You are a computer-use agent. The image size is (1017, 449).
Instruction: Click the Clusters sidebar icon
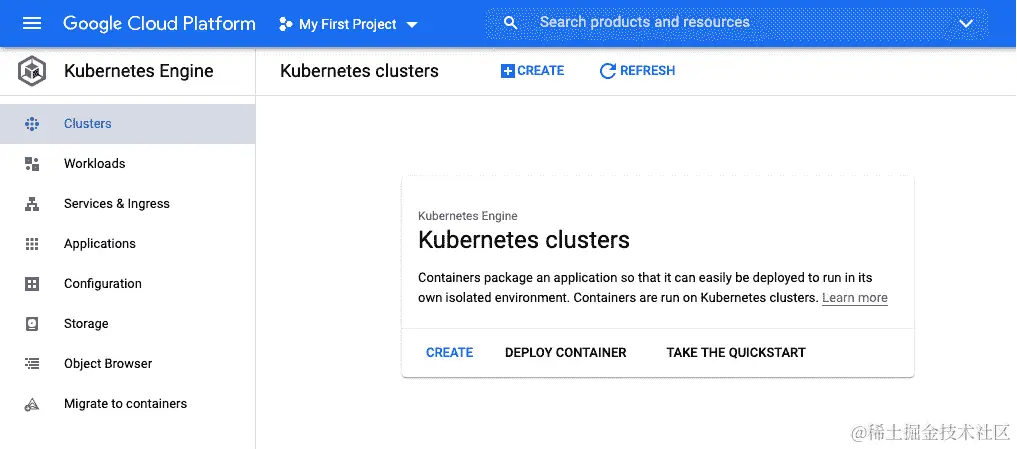(32, 124)
